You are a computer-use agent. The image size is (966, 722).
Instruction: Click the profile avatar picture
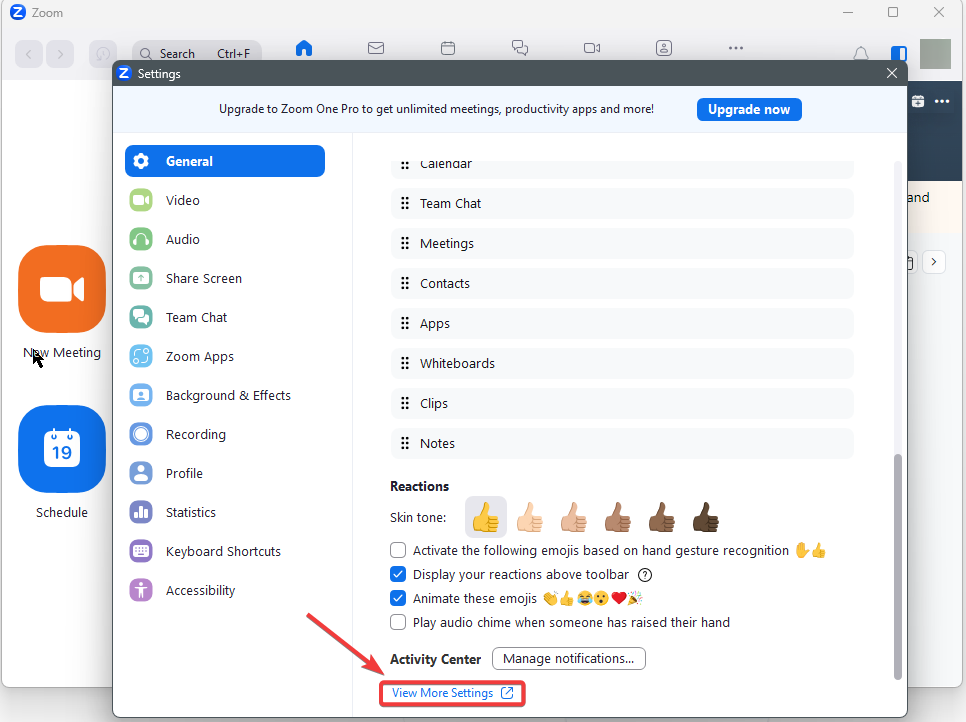click(935, 54)
